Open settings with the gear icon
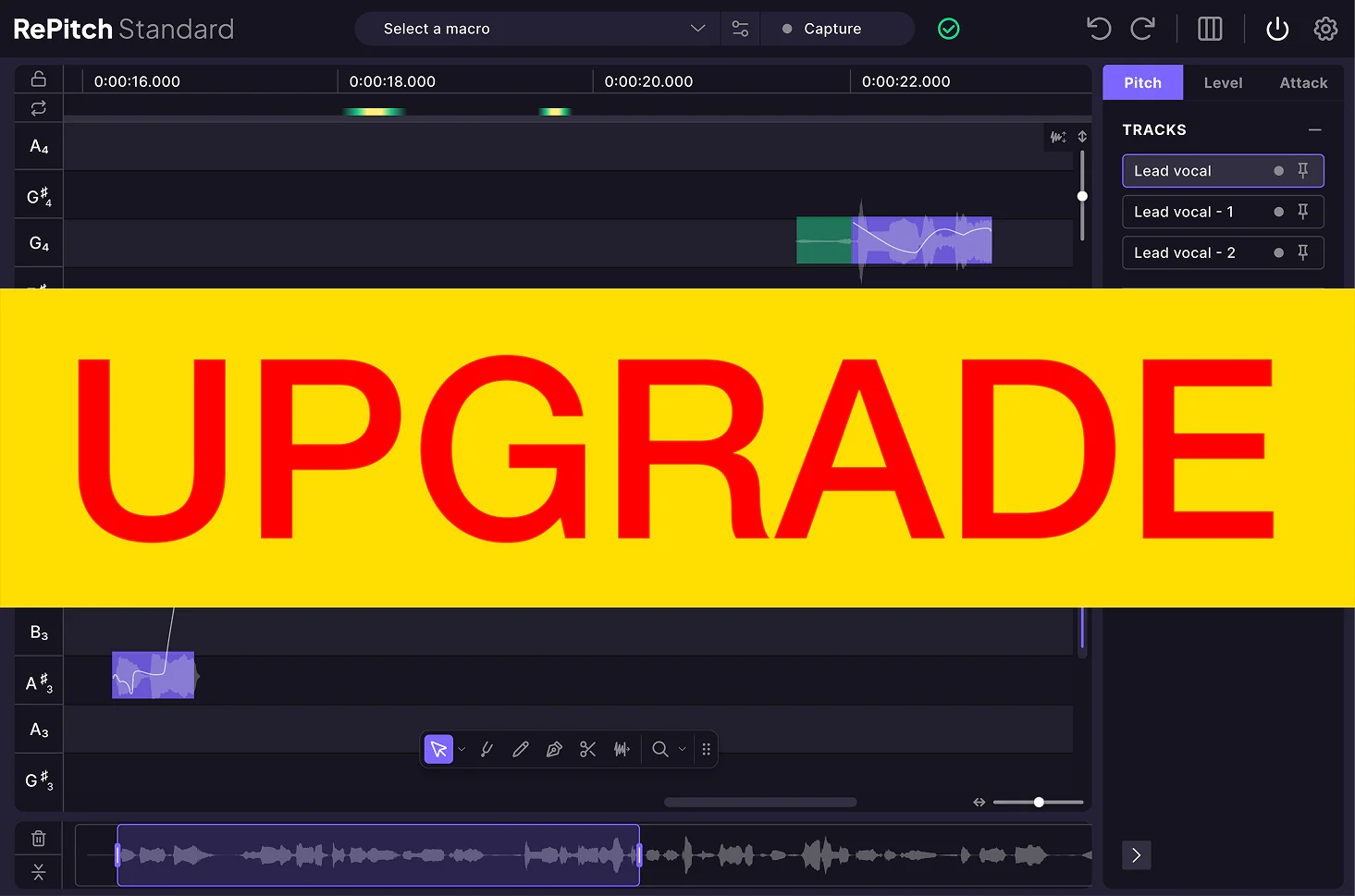1355x896 pixels. pos(1325,29)
